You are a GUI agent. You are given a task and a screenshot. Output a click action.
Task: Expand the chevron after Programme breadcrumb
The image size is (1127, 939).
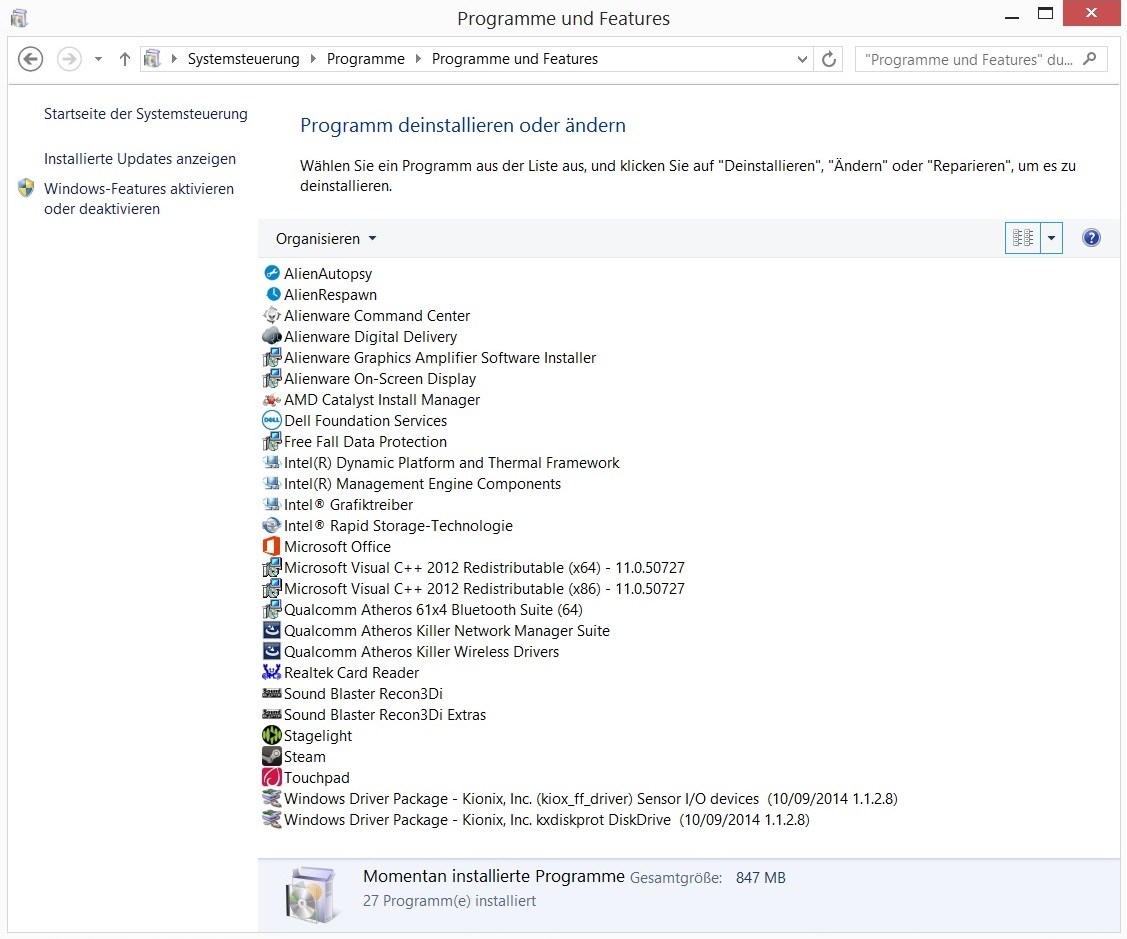click(418, 59)
